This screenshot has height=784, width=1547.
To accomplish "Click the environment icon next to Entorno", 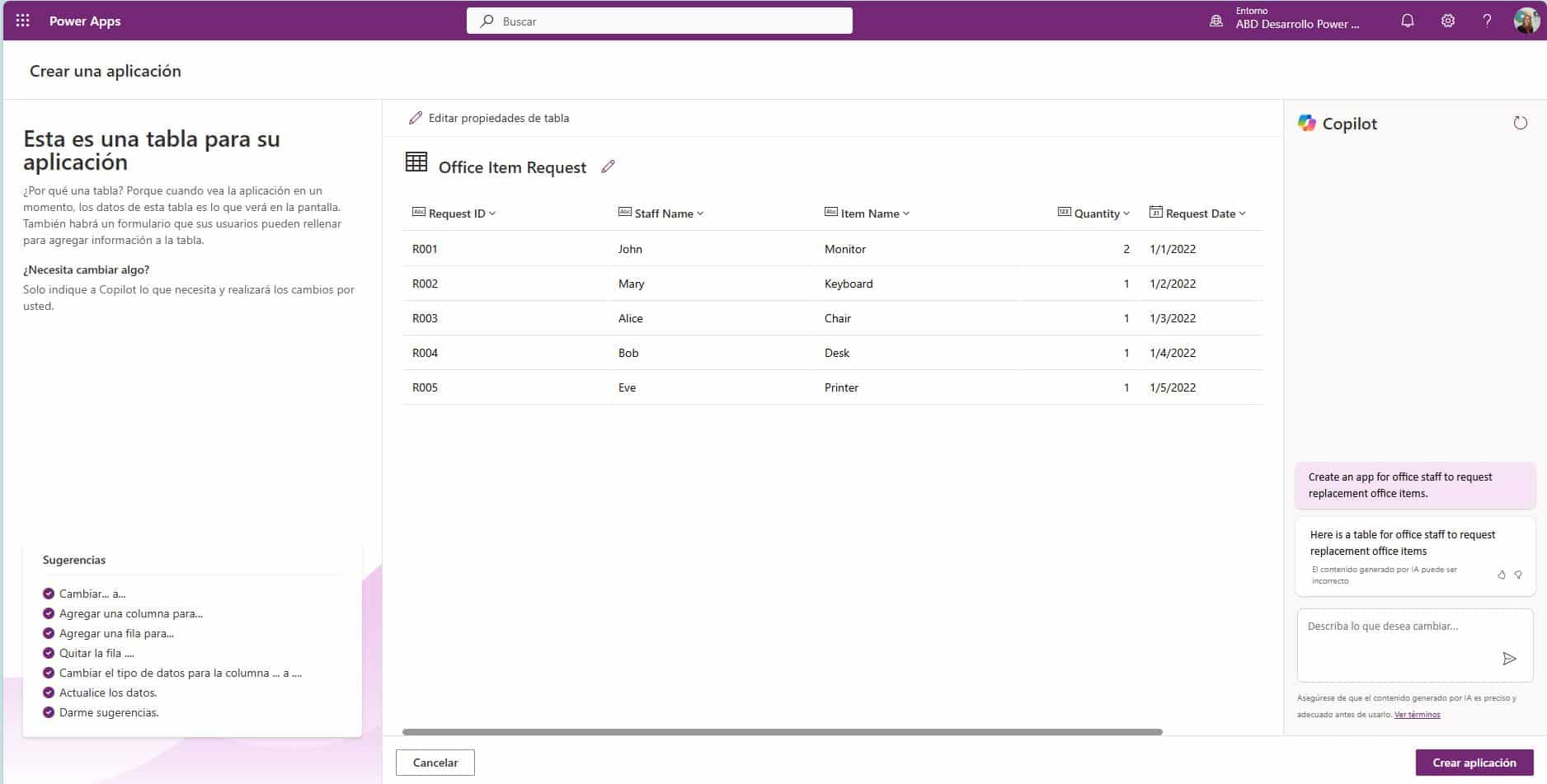I will tap(1215, 21).
